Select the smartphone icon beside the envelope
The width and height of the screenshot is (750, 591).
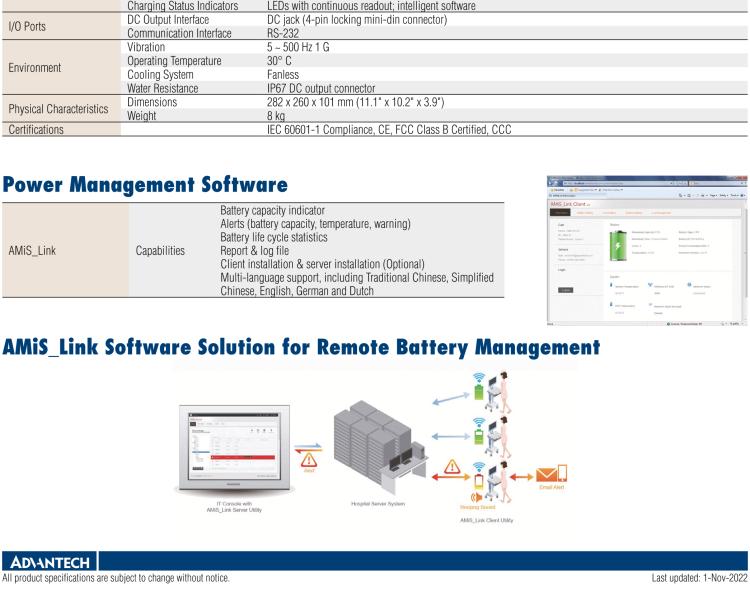(562, 474)
